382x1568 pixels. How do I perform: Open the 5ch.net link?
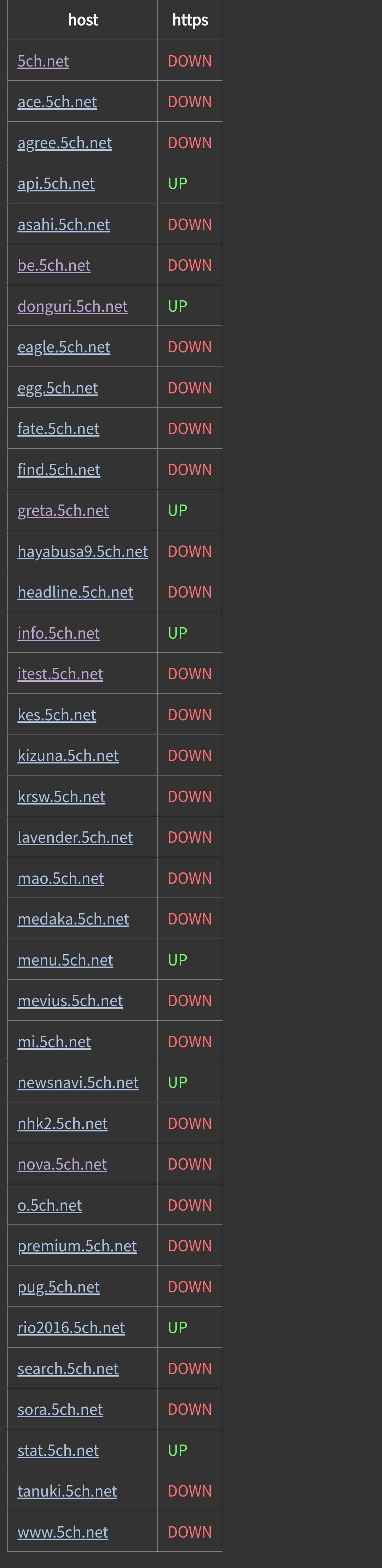coord(43,61)
